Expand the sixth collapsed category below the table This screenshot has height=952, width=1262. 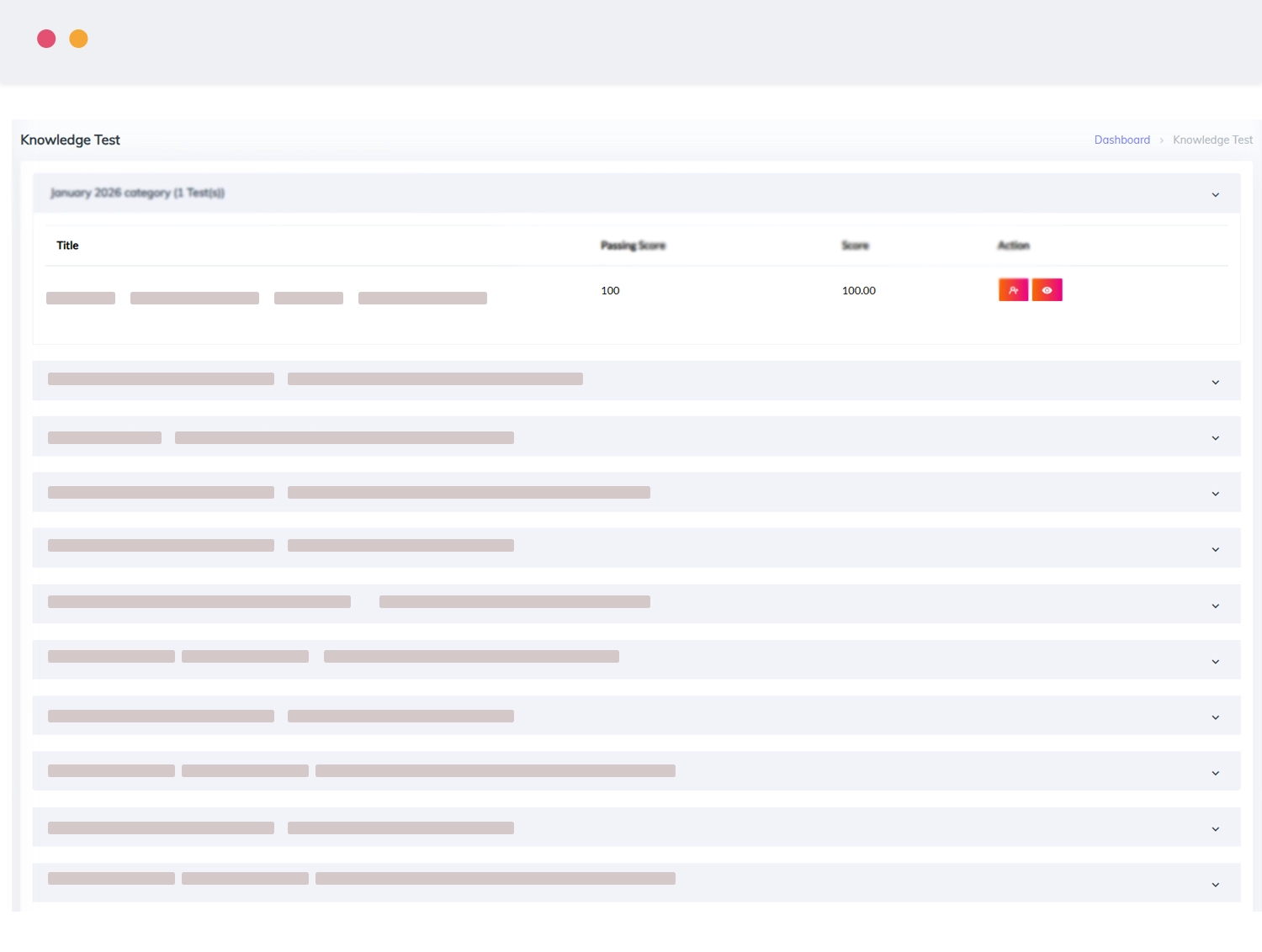(x=1215, y=661)
